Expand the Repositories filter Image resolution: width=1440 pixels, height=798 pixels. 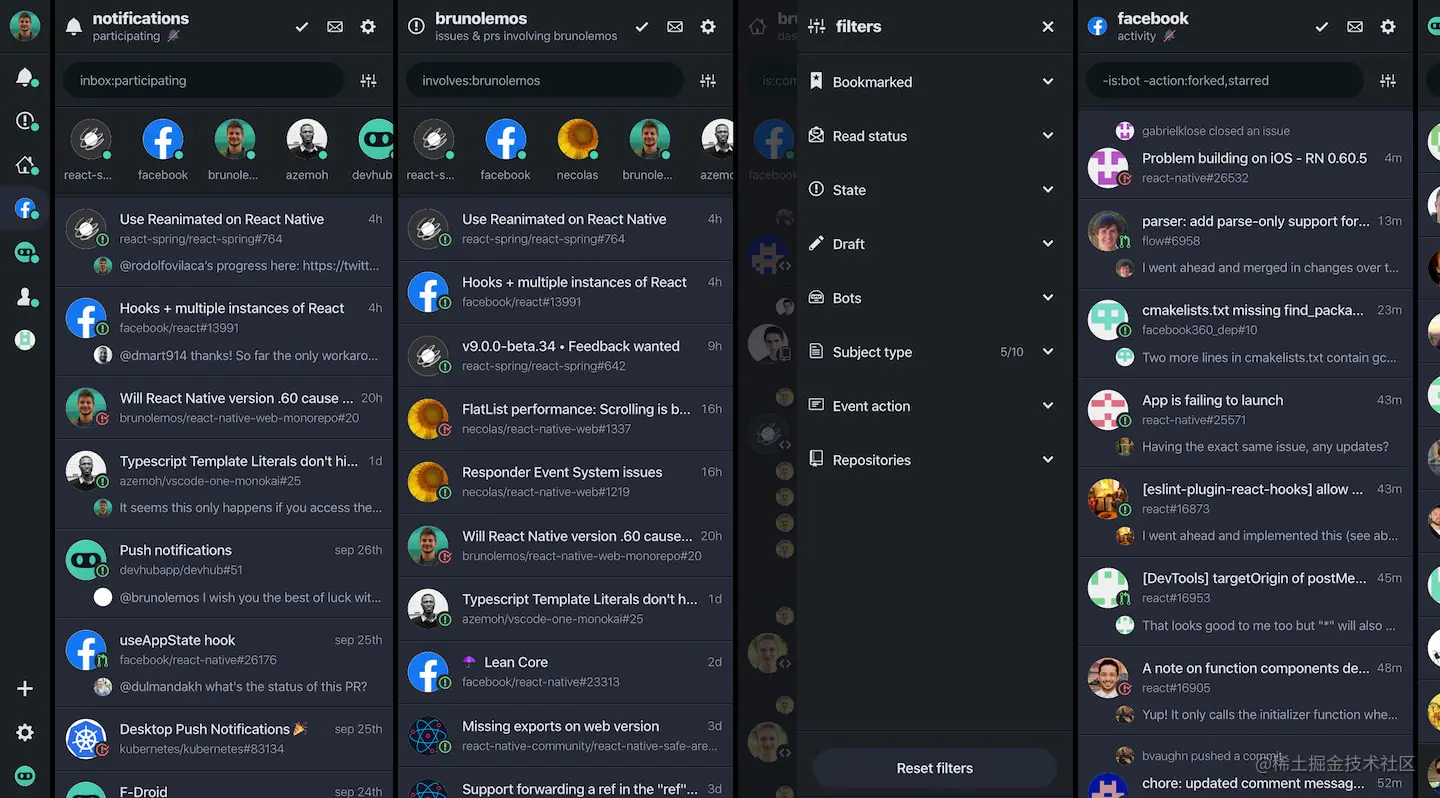pos(934,460)
